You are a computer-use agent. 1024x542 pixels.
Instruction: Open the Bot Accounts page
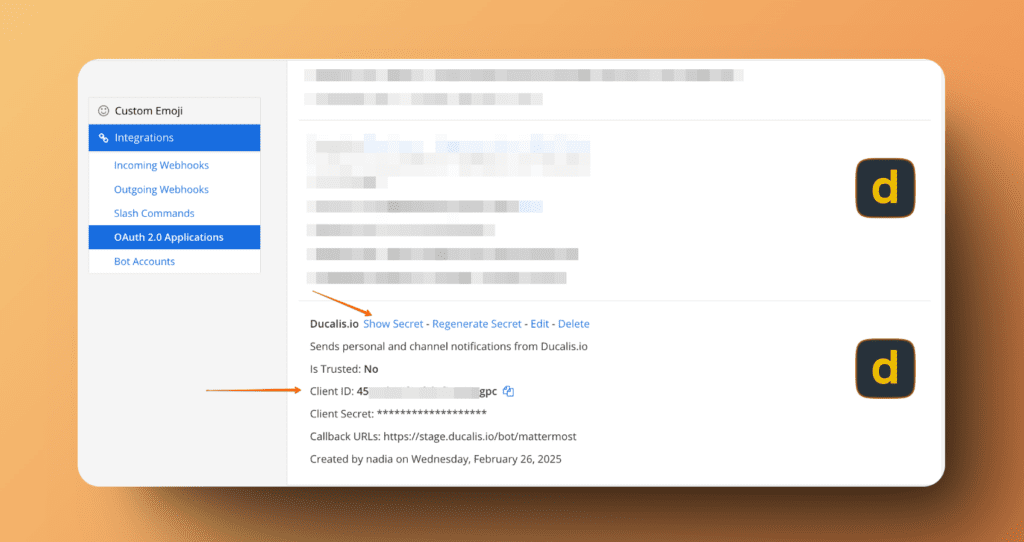[144, 261]
